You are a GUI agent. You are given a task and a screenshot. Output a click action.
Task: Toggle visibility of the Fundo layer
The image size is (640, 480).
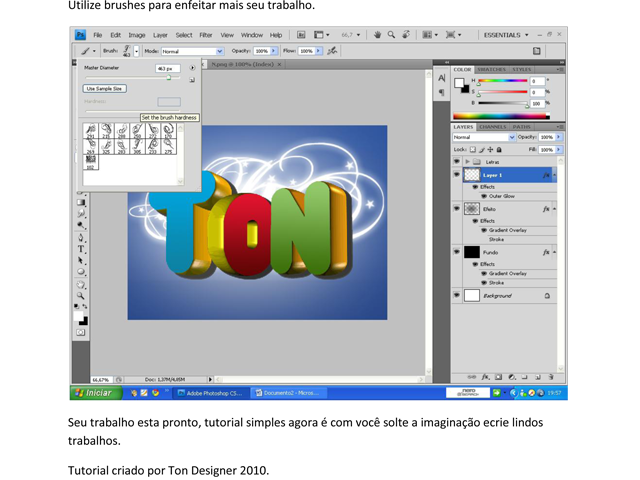point(457,253)
